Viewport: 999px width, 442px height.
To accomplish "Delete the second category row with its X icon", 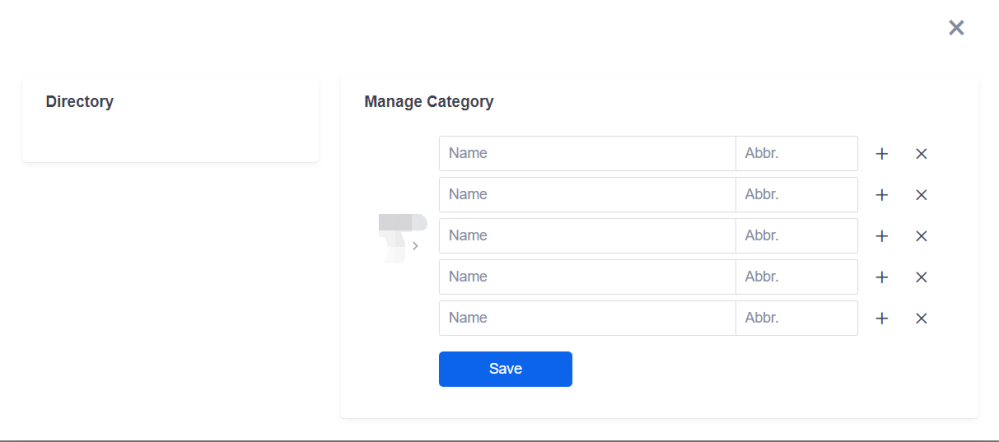I will click(x=922, y=195).
